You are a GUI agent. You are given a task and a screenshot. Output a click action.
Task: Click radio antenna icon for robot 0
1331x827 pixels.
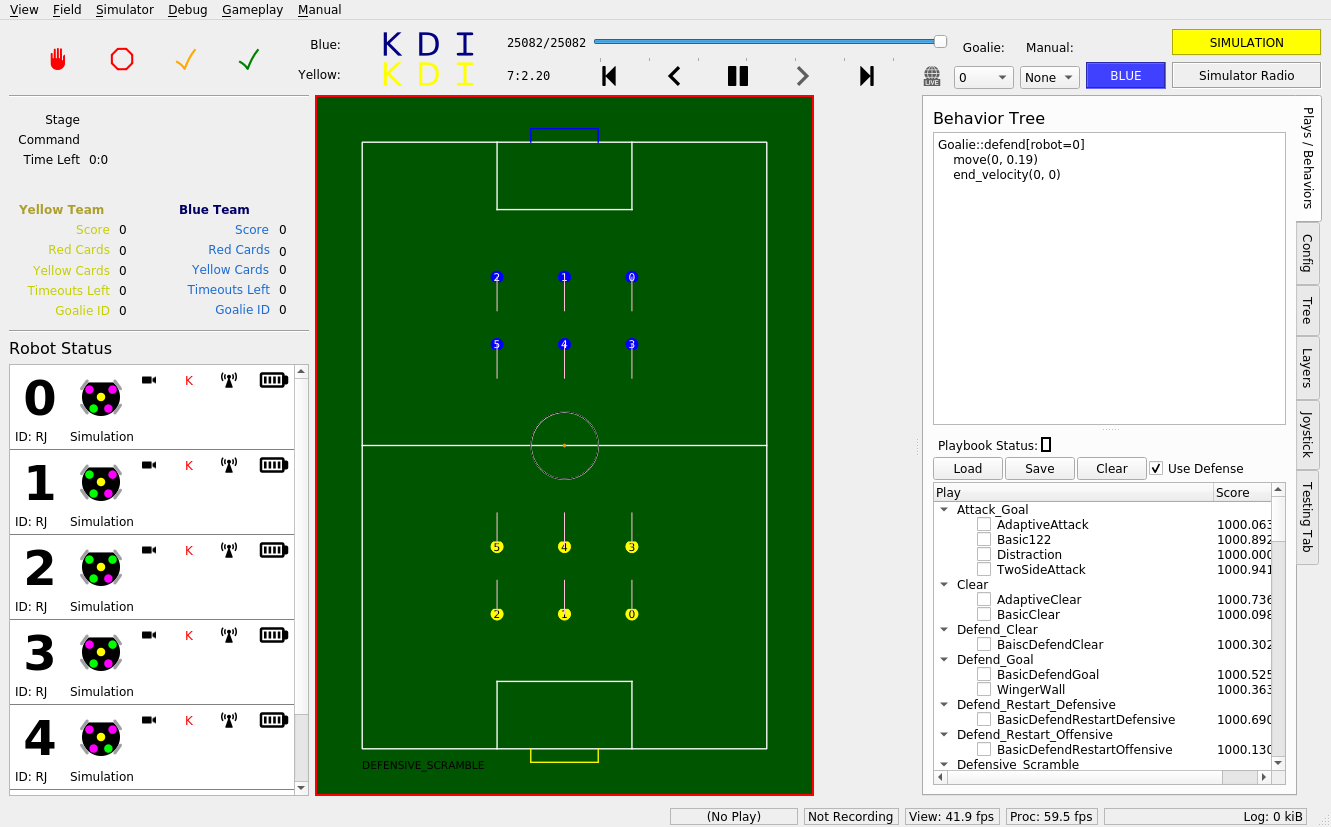(x=228, y=380)
